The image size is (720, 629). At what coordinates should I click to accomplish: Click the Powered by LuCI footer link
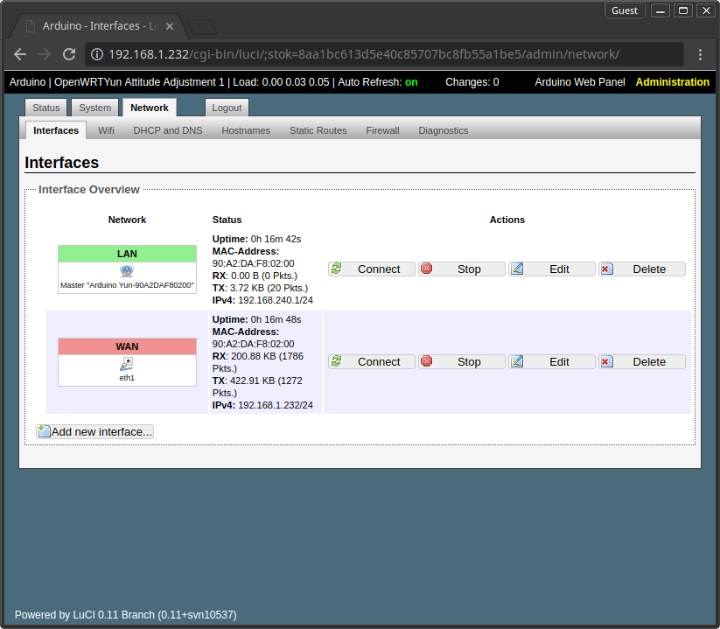pyautogui.click(x=125, y=615)
